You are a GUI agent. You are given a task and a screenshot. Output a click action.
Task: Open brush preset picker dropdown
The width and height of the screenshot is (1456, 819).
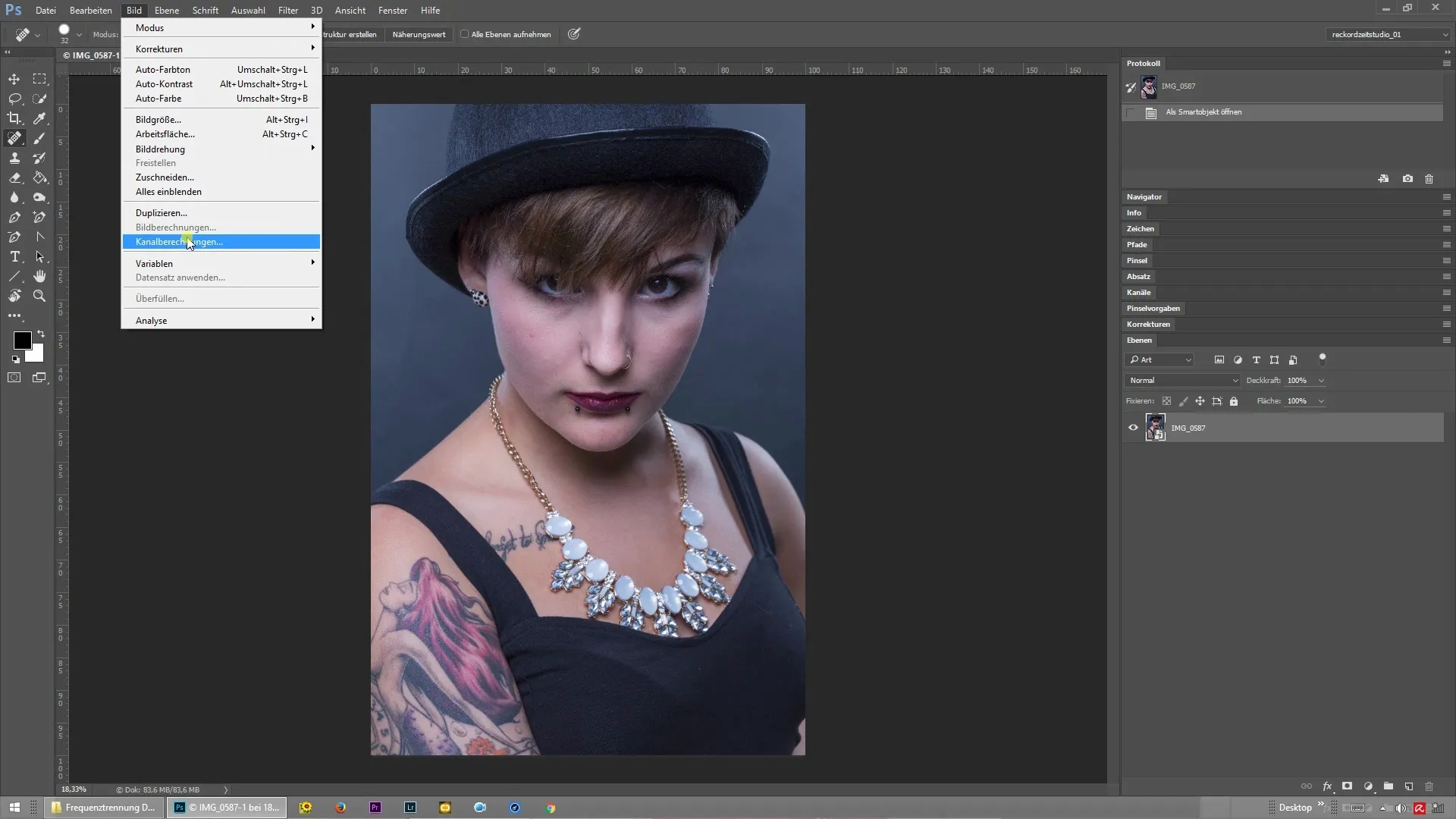79,35
